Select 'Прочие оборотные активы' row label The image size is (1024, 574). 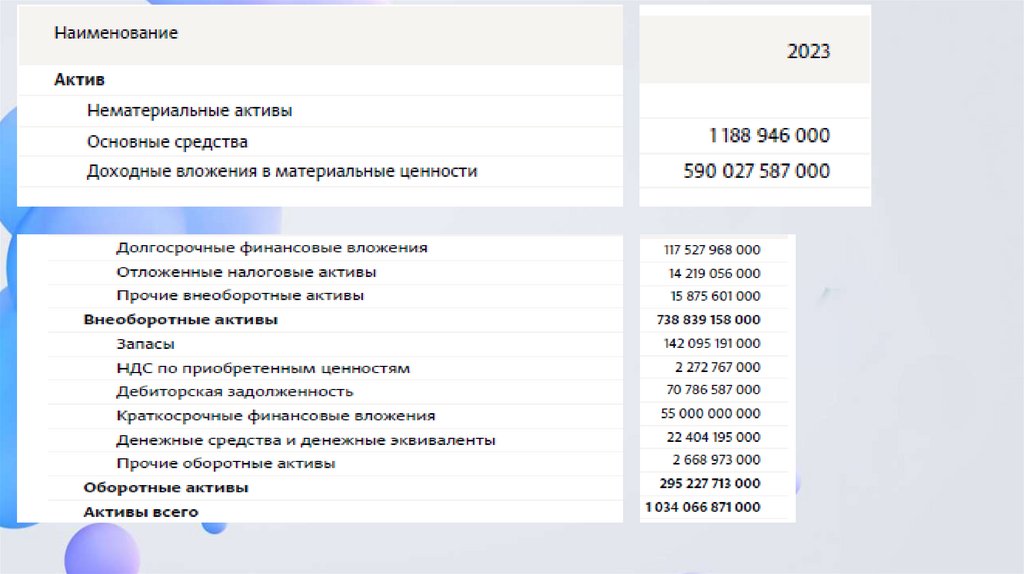point(225,463)
